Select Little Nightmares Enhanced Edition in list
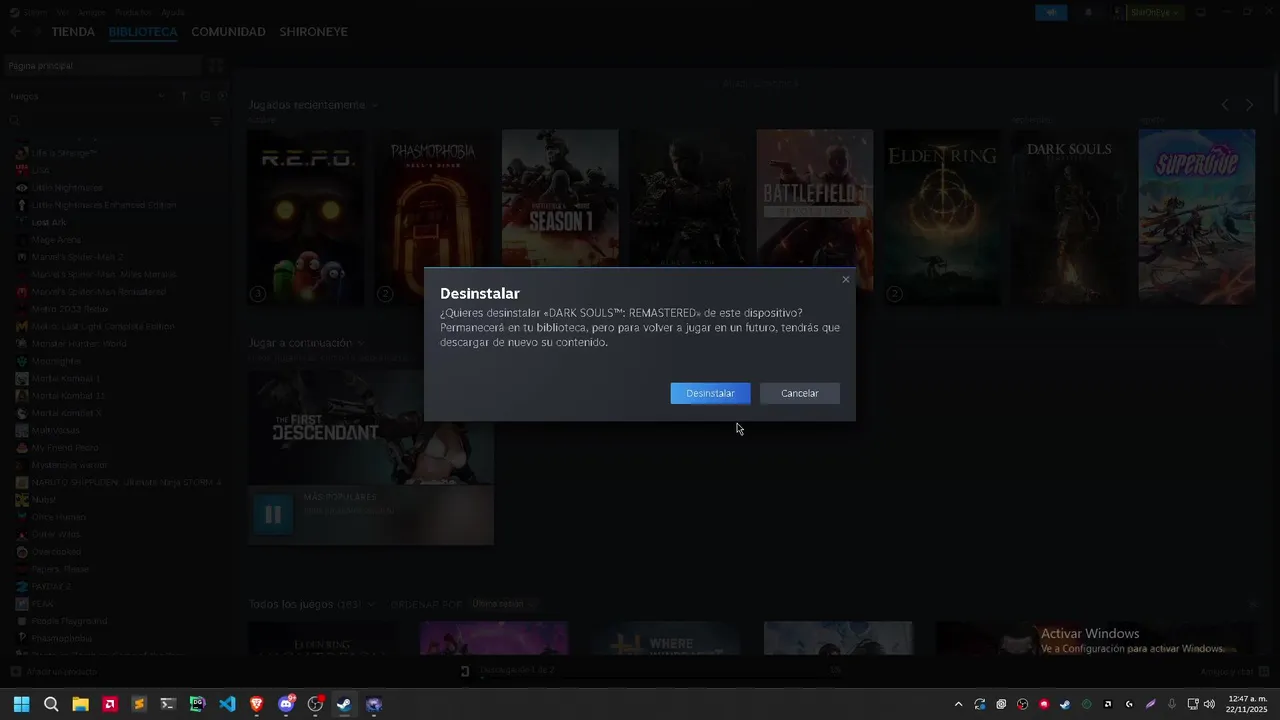 [x=103, y=205]
